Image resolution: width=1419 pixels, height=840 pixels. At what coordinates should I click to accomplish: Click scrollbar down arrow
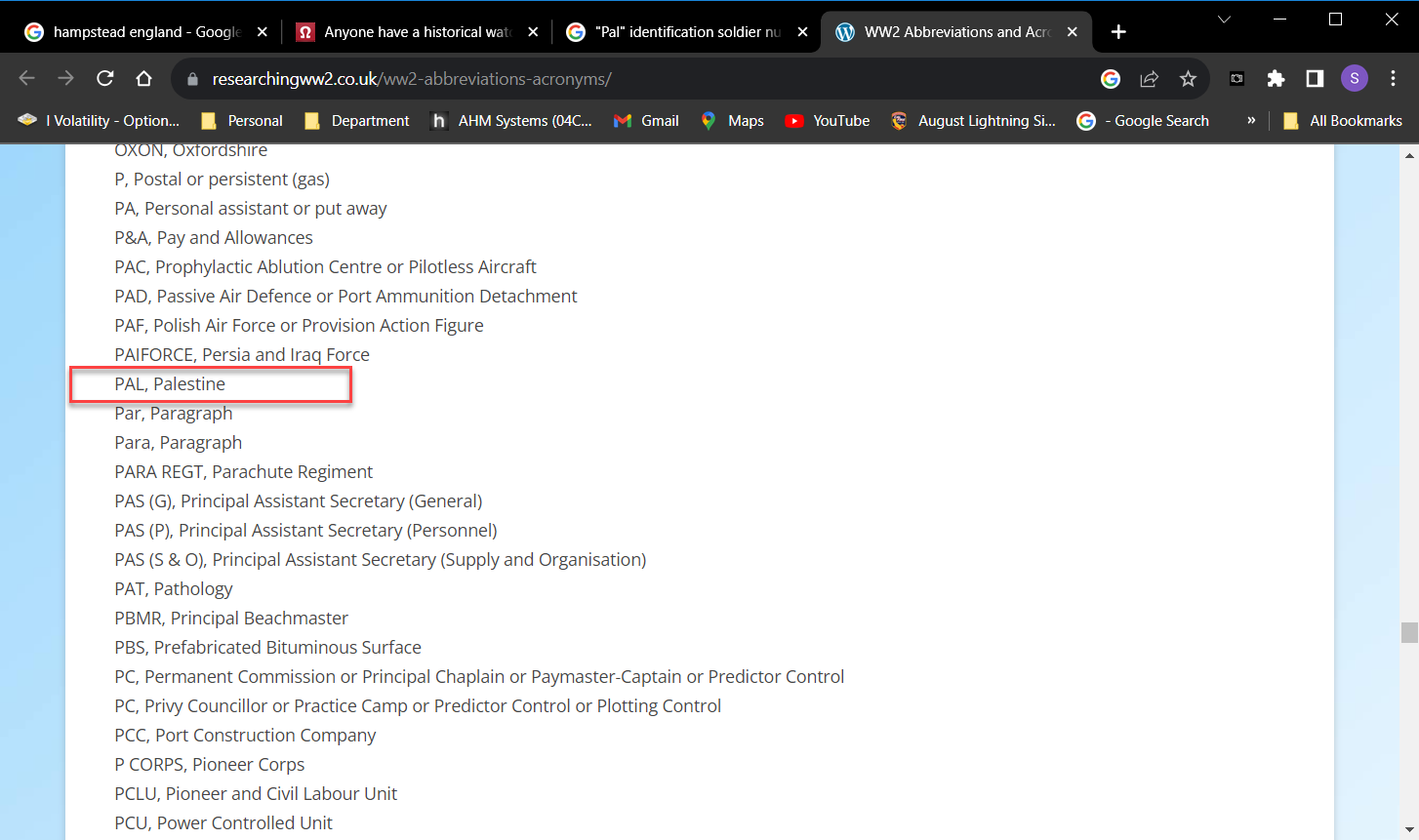click(x=1409, y=830)
